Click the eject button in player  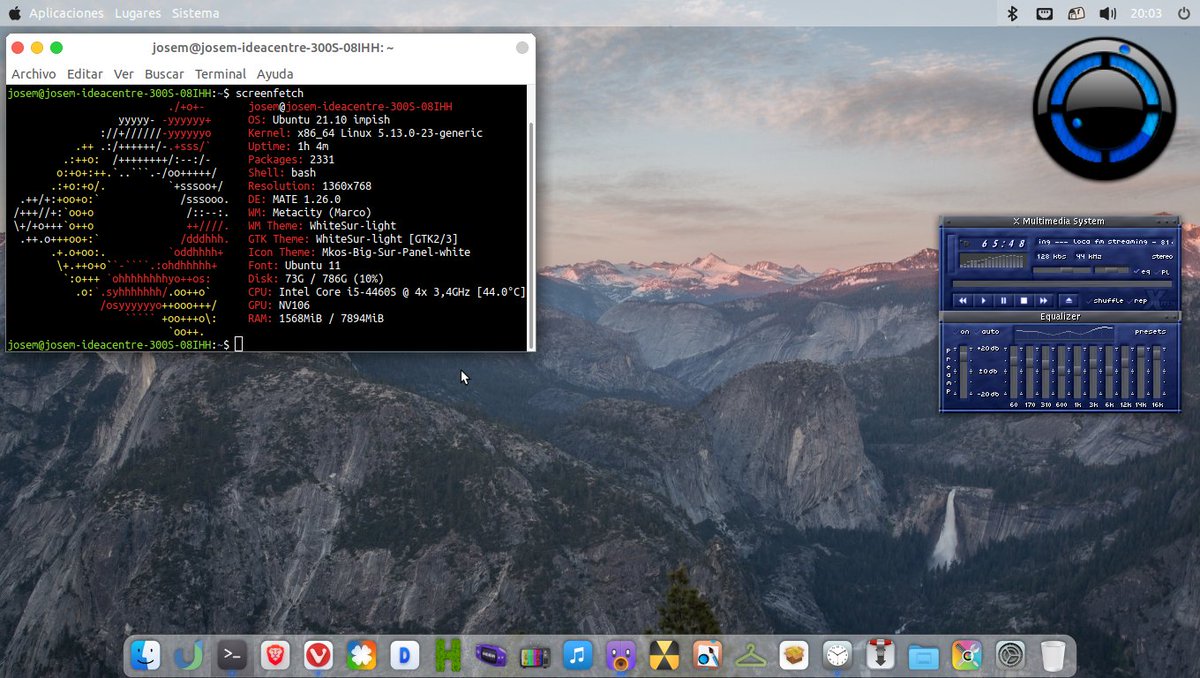coord(1069,301)
